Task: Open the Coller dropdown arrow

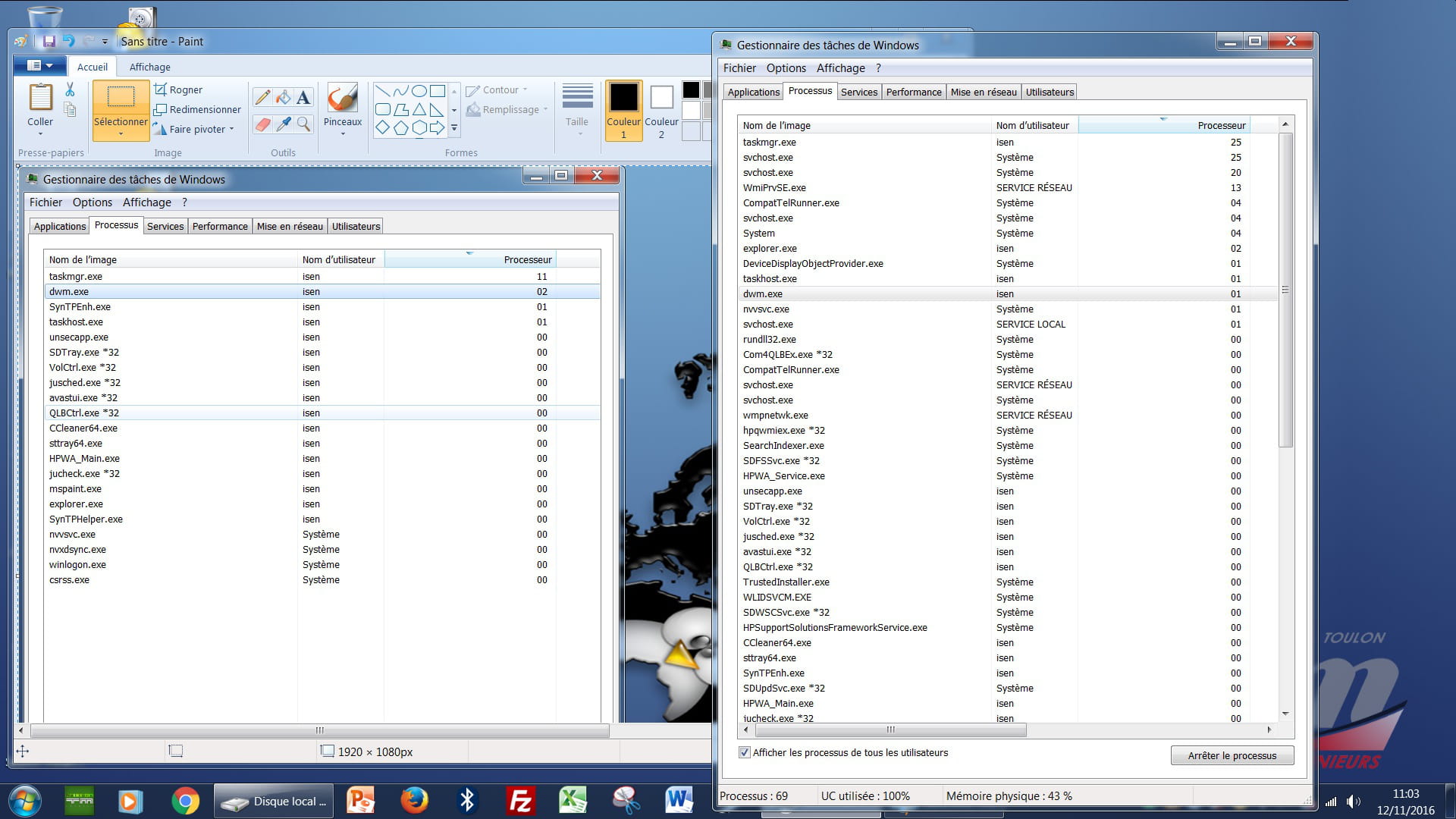Action: pos(40,134)
